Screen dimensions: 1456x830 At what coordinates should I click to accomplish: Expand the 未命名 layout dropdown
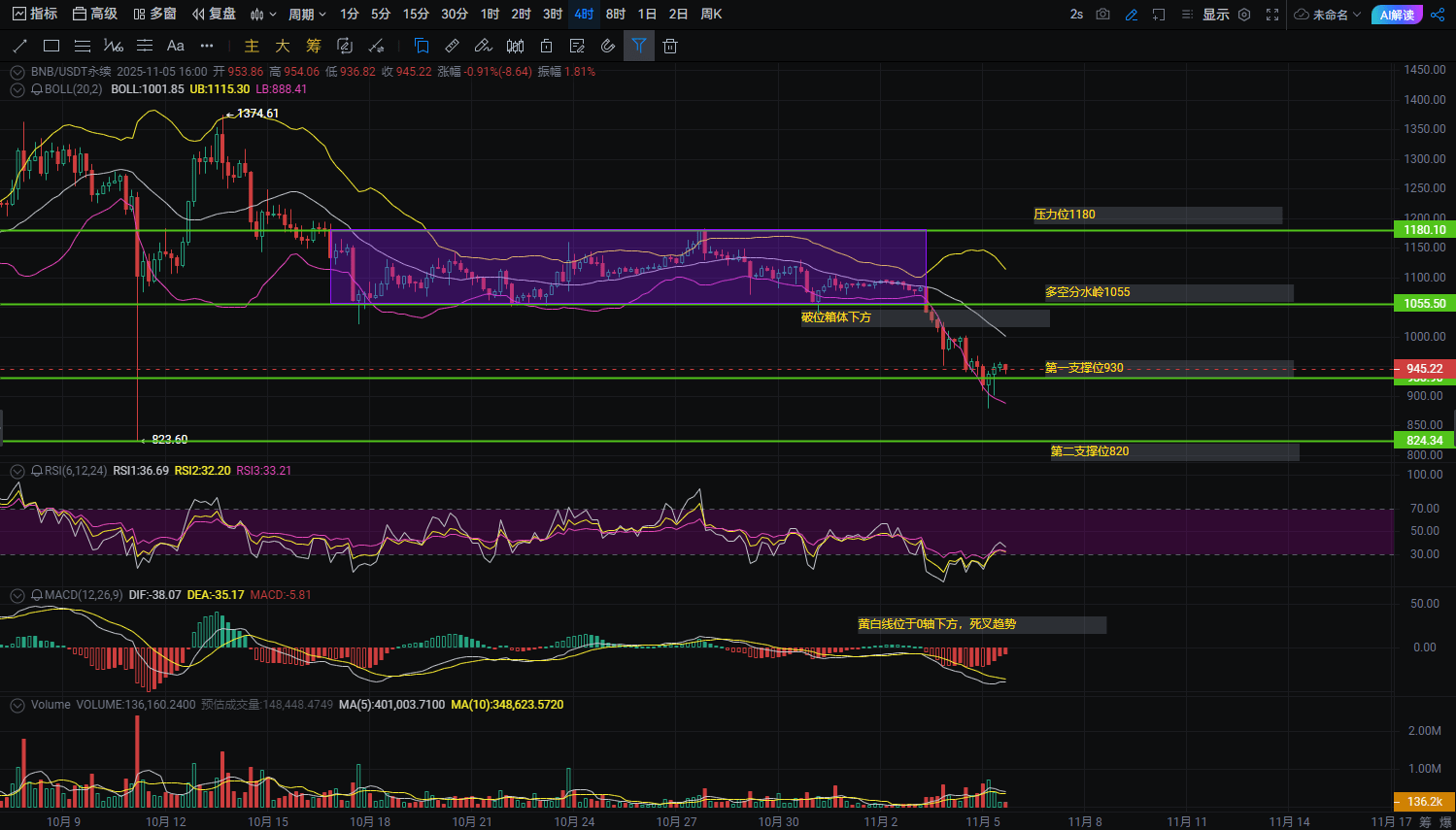pyautogui.click(x=1329, y=15)
